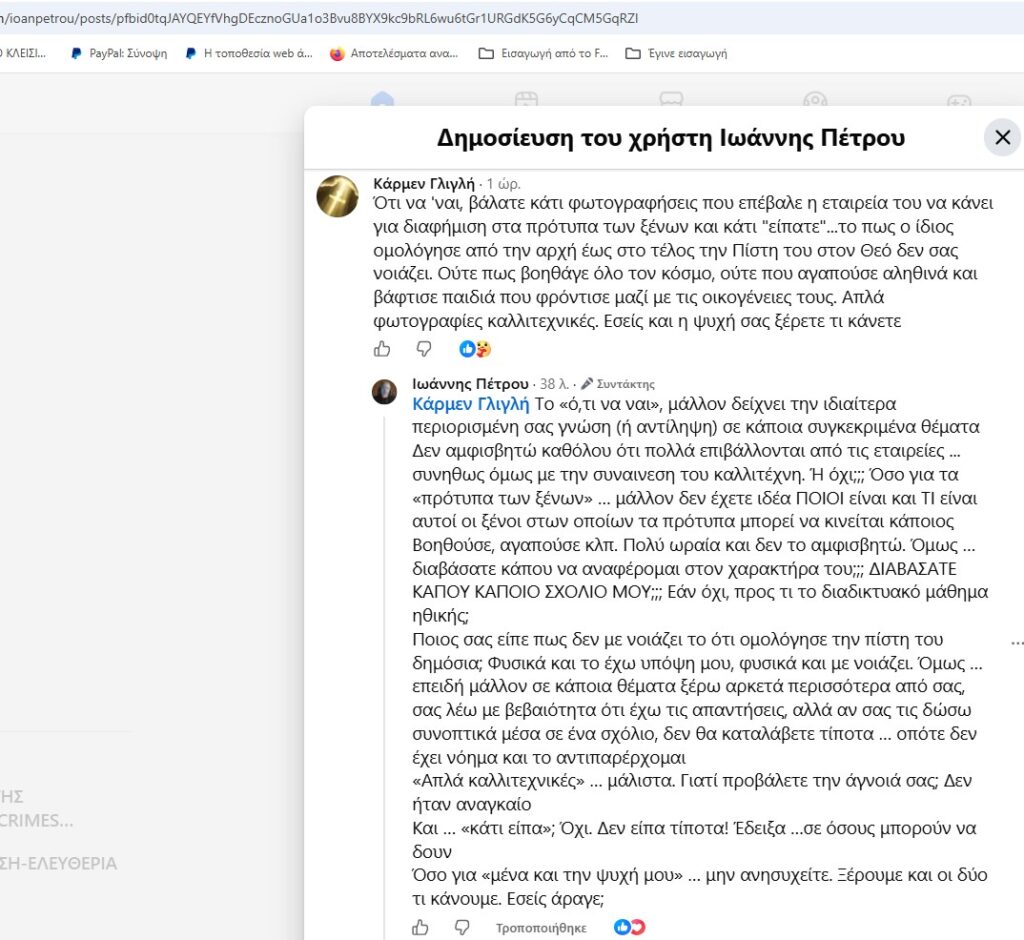Screen dimensions: 1024x940
Task: Dislike Ιωάννης Πέτρου's reply with thumbs down
Action: (462, 927)
